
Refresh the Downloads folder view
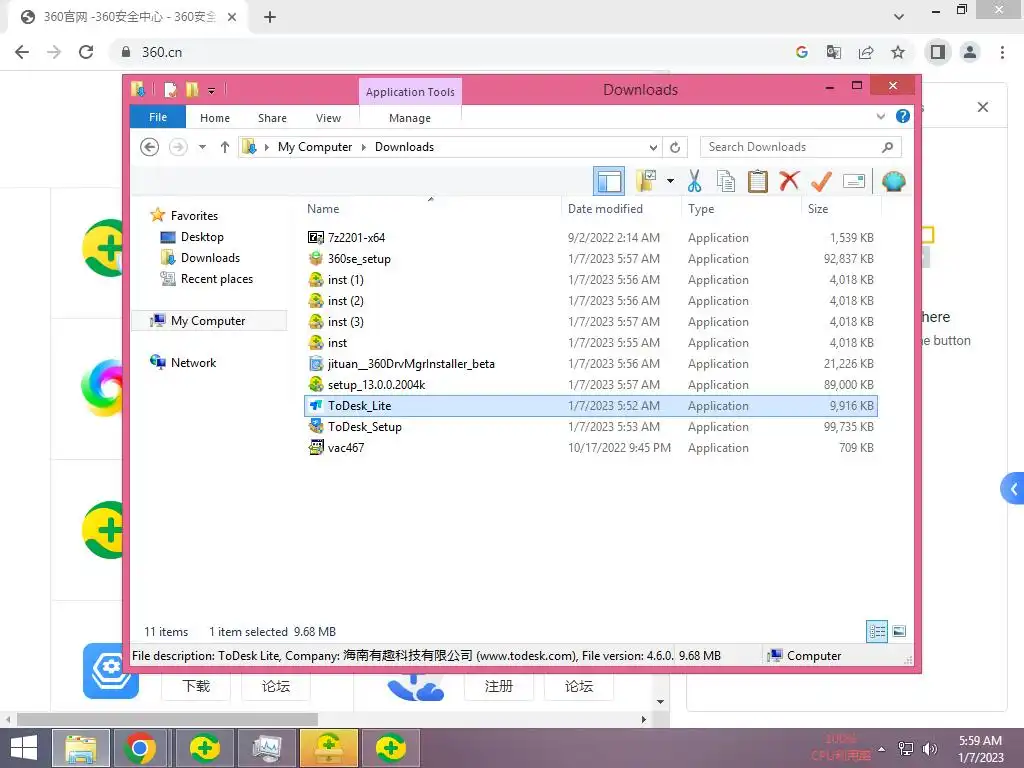coord(675,147)
